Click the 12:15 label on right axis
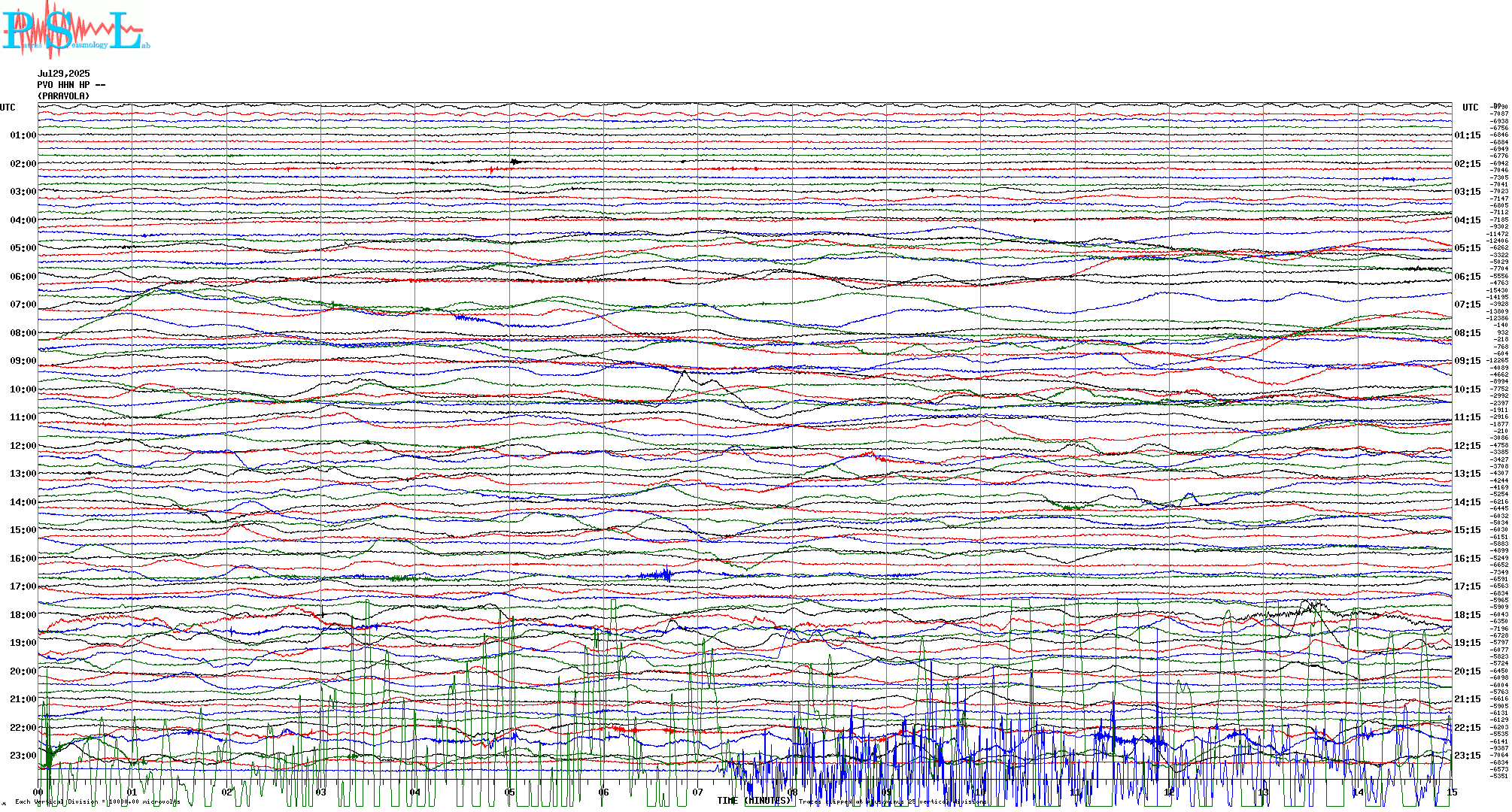 (1468, 446)
